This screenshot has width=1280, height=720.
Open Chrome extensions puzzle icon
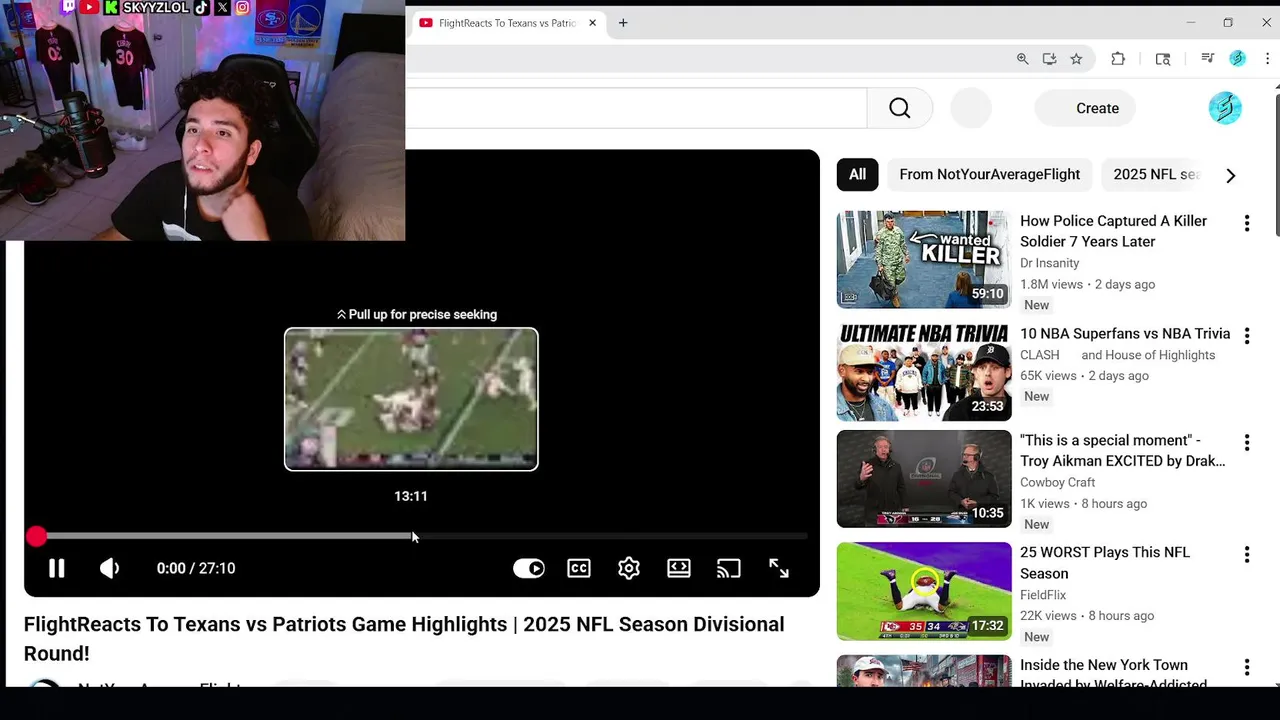click(1118, 59)
